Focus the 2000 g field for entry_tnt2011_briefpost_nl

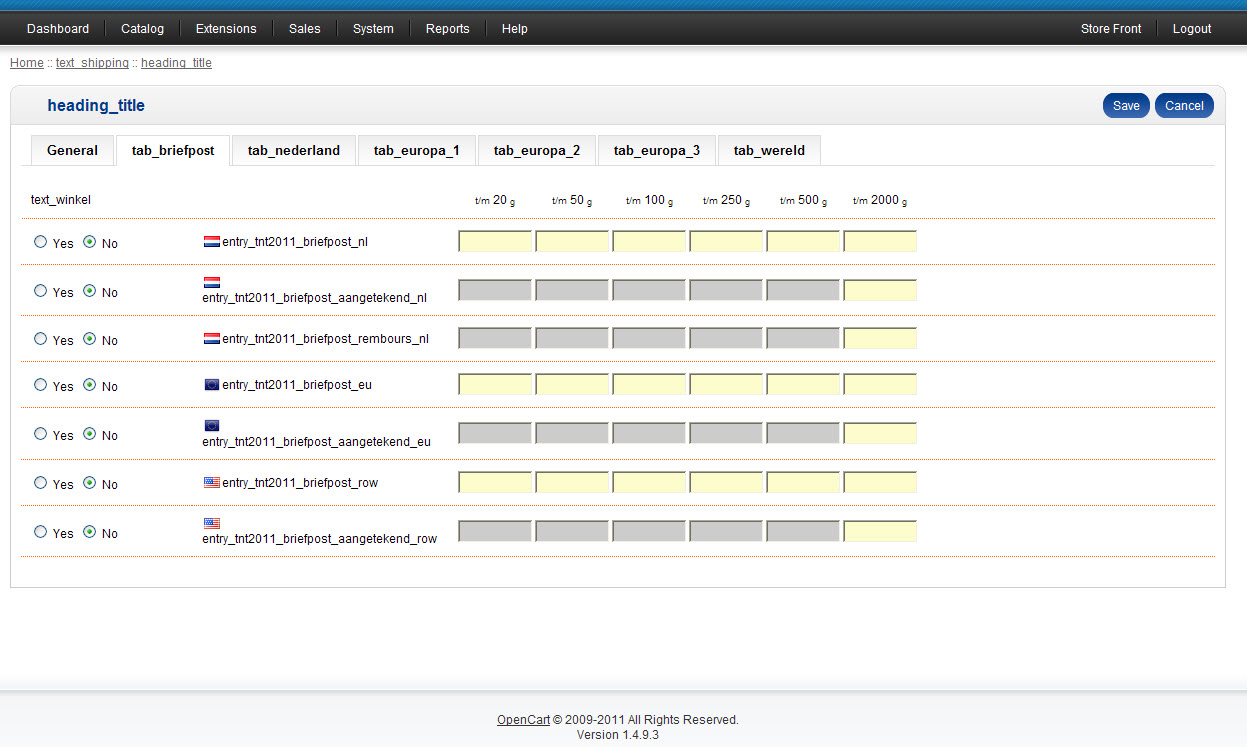tap(880, 241)
